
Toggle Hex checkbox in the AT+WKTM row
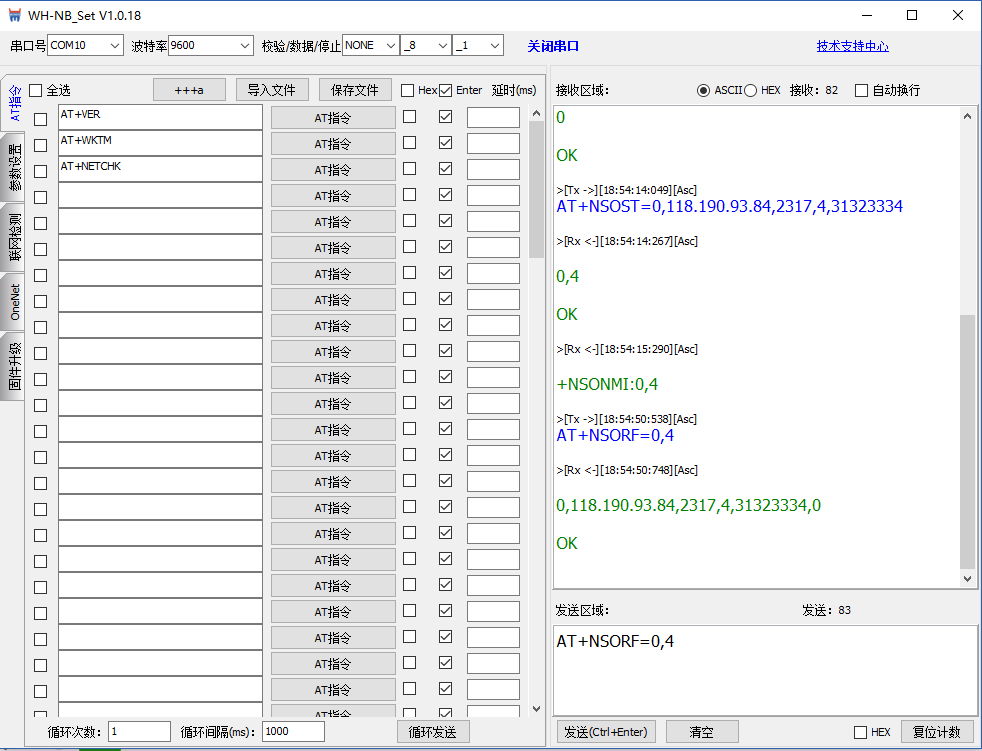(x=410, y=143)
